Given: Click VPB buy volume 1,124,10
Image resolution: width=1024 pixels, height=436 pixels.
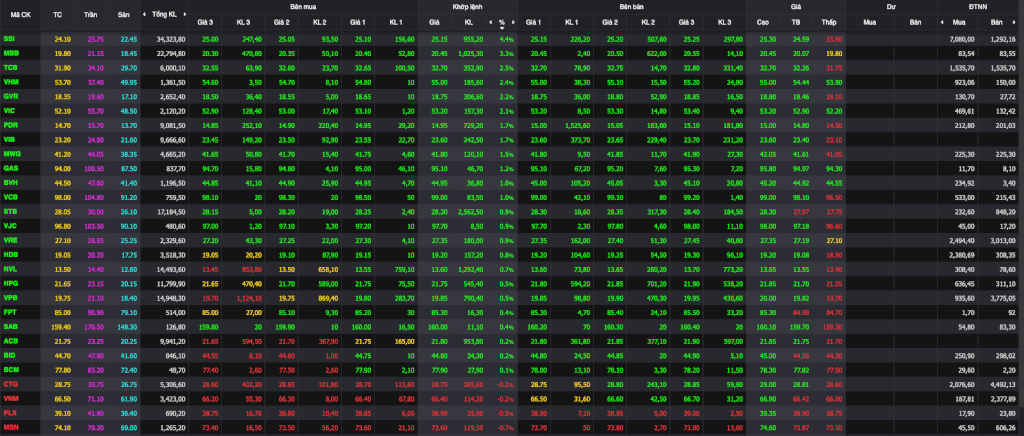Looking at the screenshot, I should (249, 297).
